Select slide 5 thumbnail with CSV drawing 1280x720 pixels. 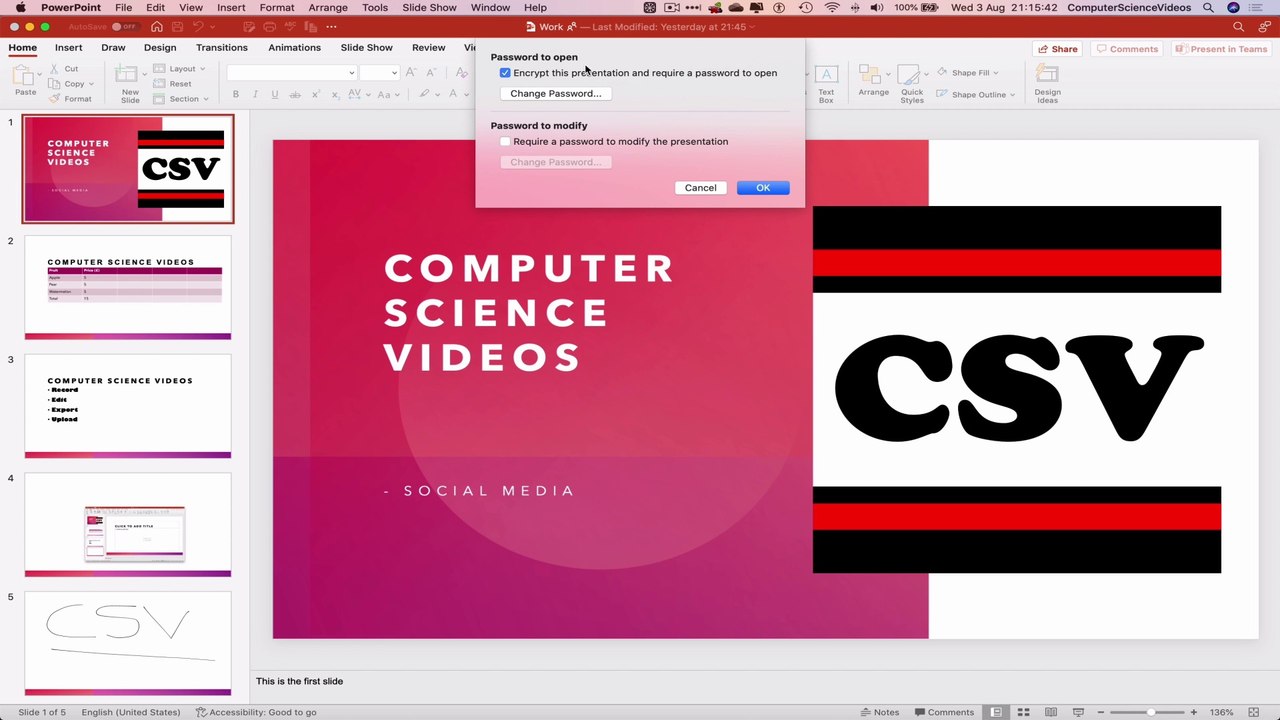click(128, 643)
